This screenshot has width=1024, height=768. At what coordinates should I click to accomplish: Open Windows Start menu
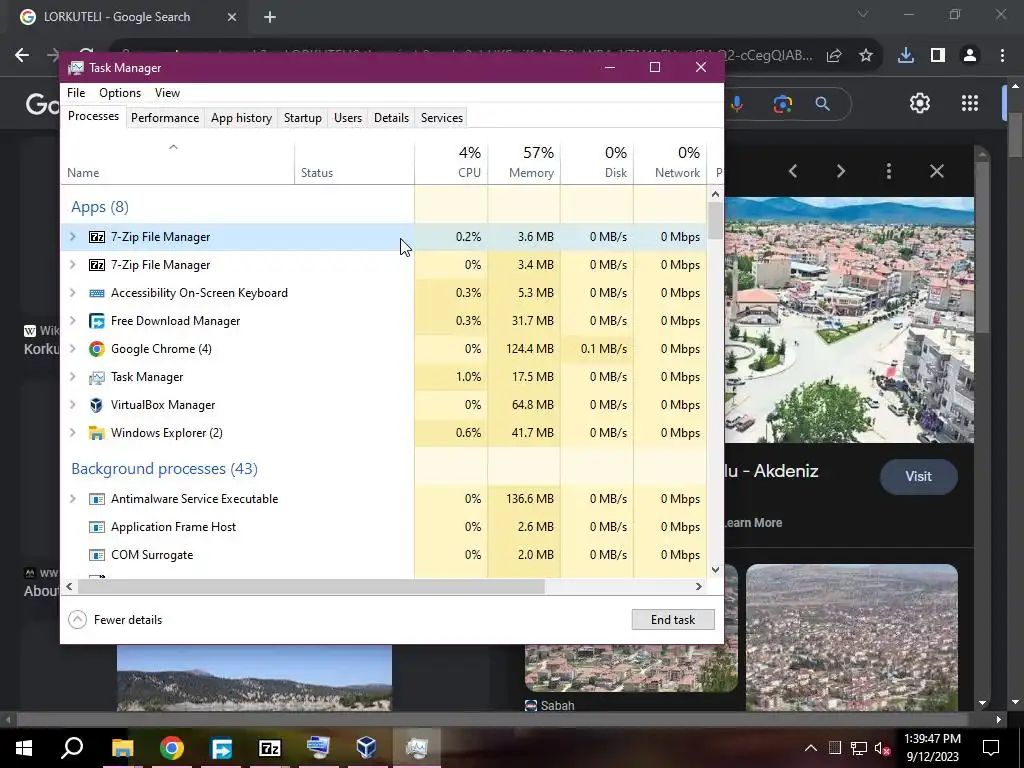24,748
